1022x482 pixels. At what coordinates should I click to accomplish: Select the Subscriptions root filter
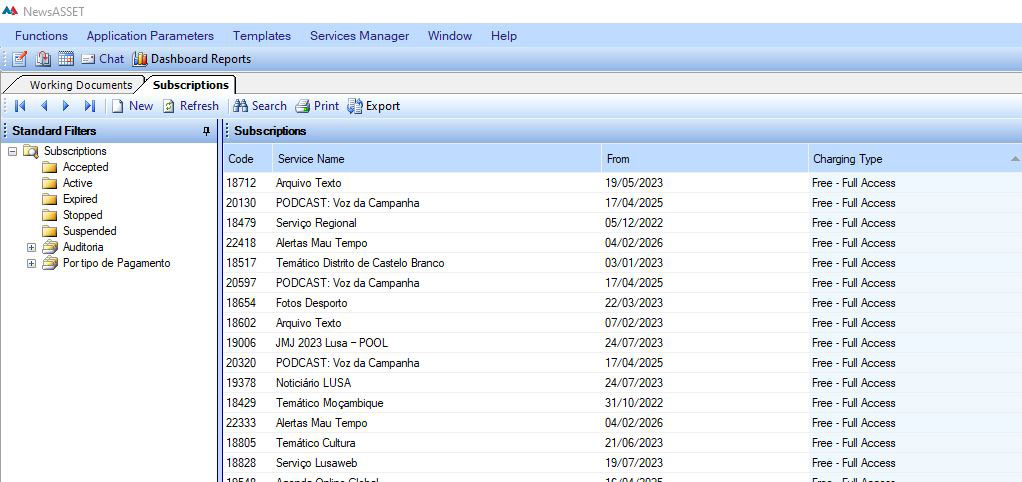coord(75,151)
